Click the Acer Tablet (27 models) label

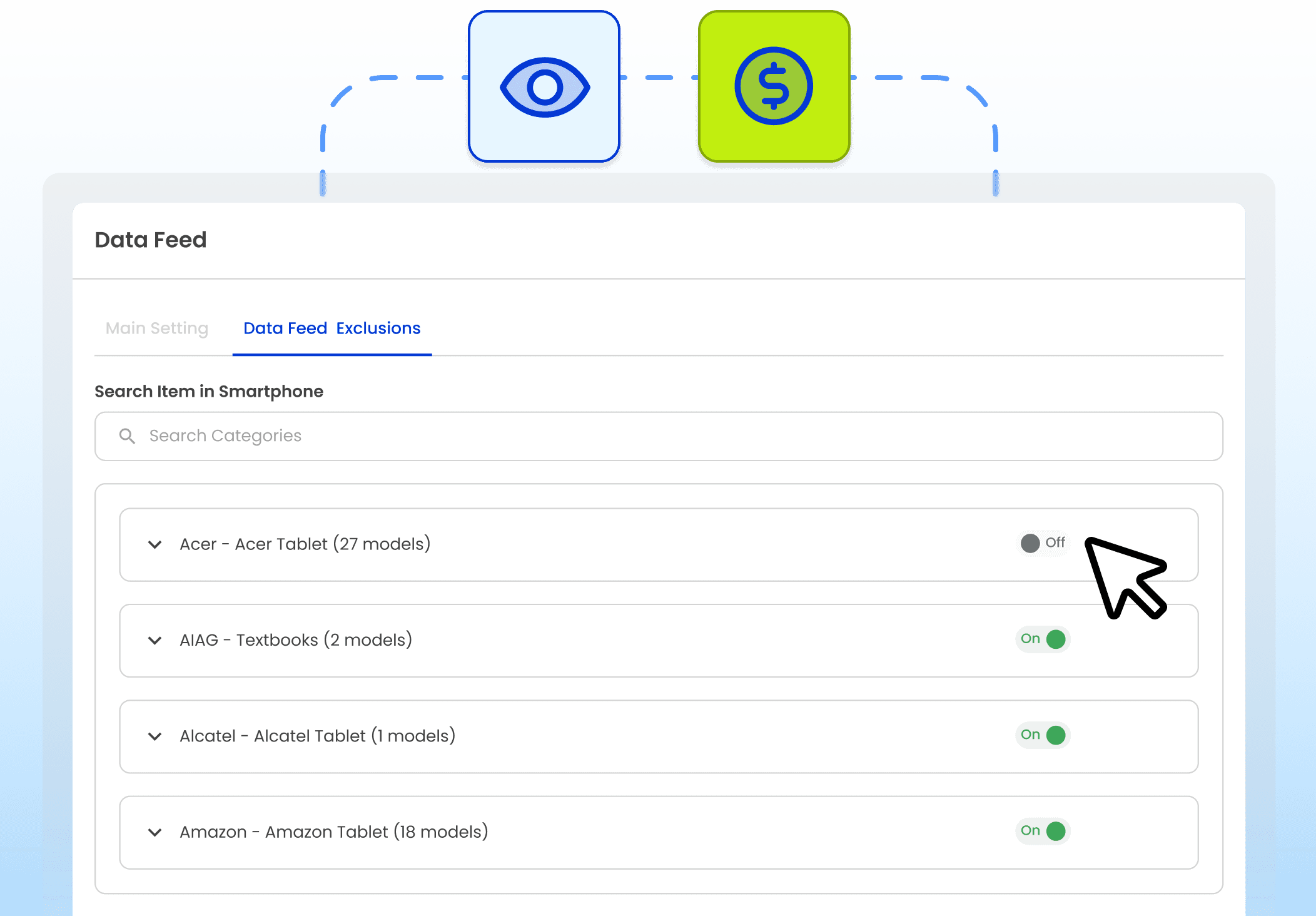[305, 544]
